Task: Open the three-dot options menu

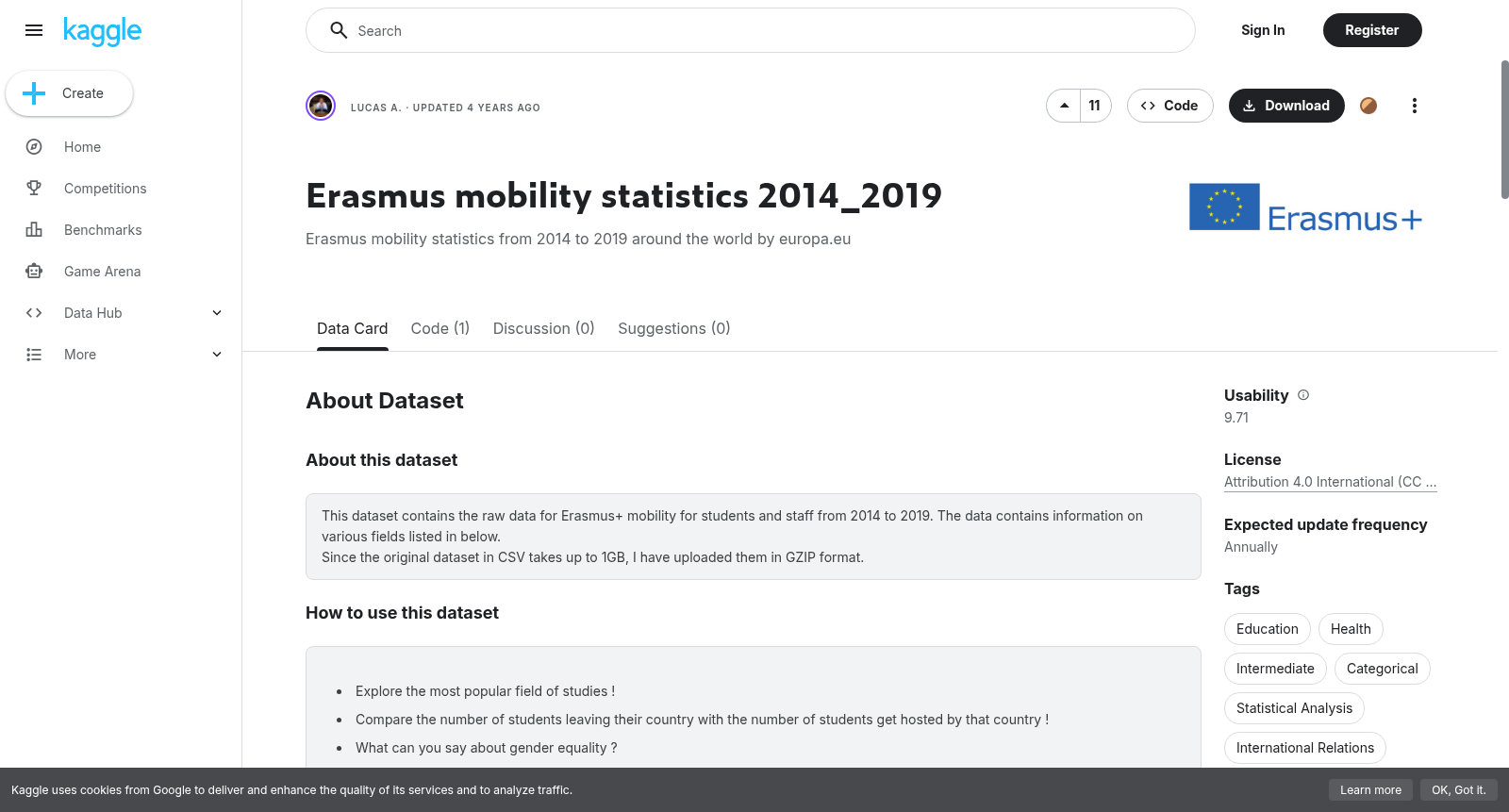Action: pos(1414,106)
